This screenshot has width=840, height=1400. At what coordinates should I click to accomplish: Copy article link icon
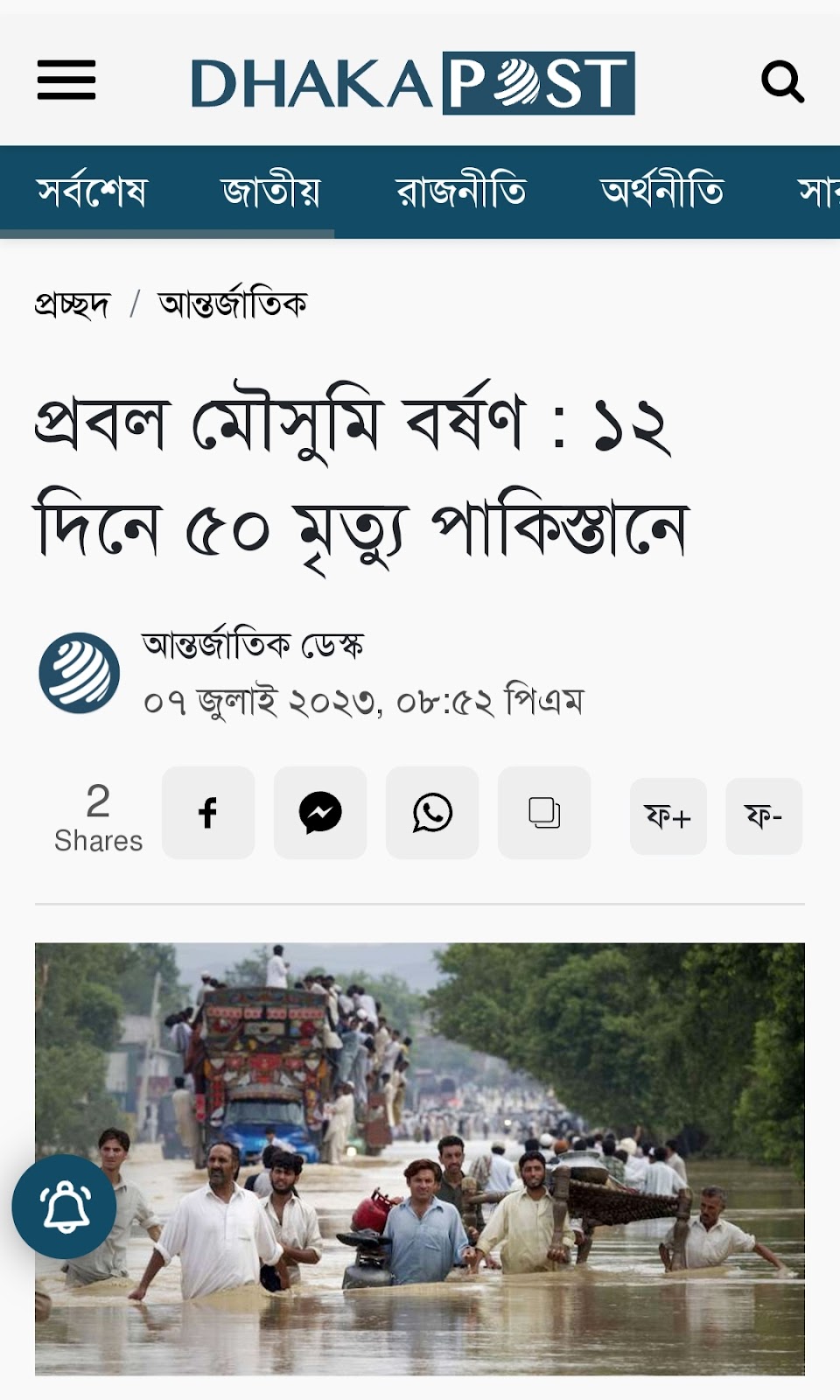click(544, 813)
